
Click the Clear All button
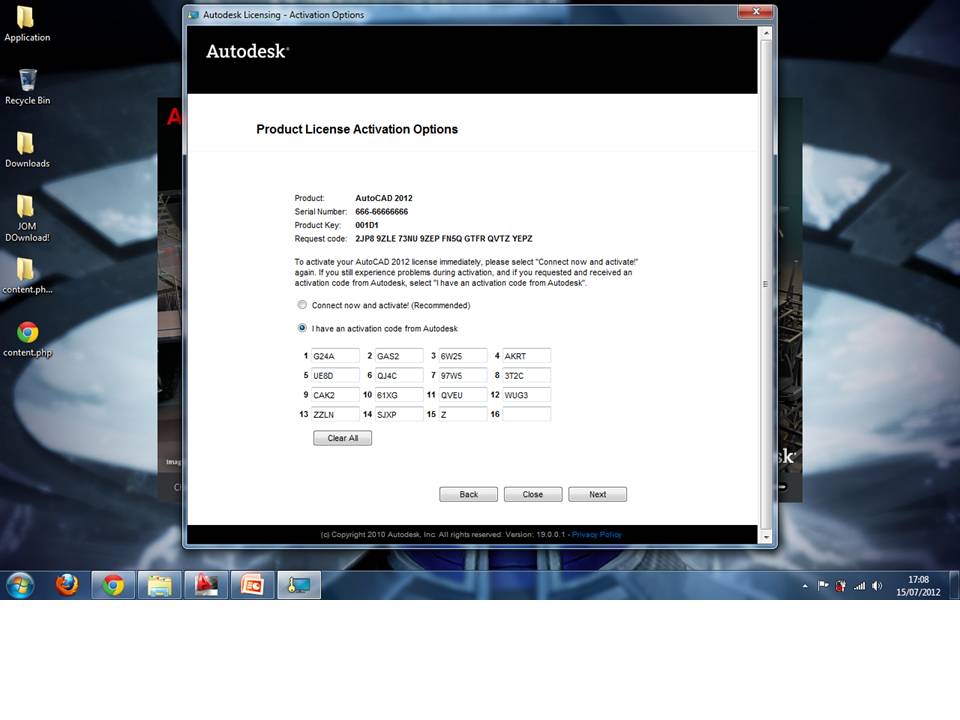pyautogui.click(x=342, y=438)
